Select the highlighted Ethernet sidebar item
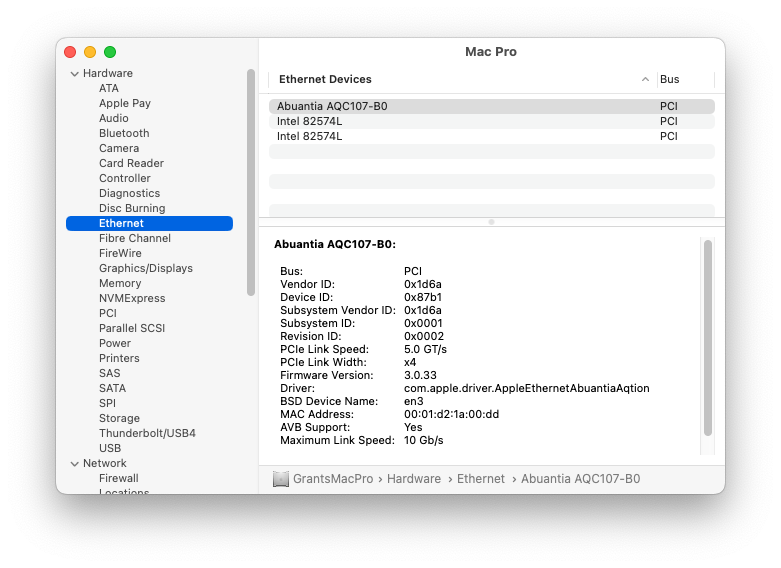This screenshot has height=568, width=781. (149, 223)
